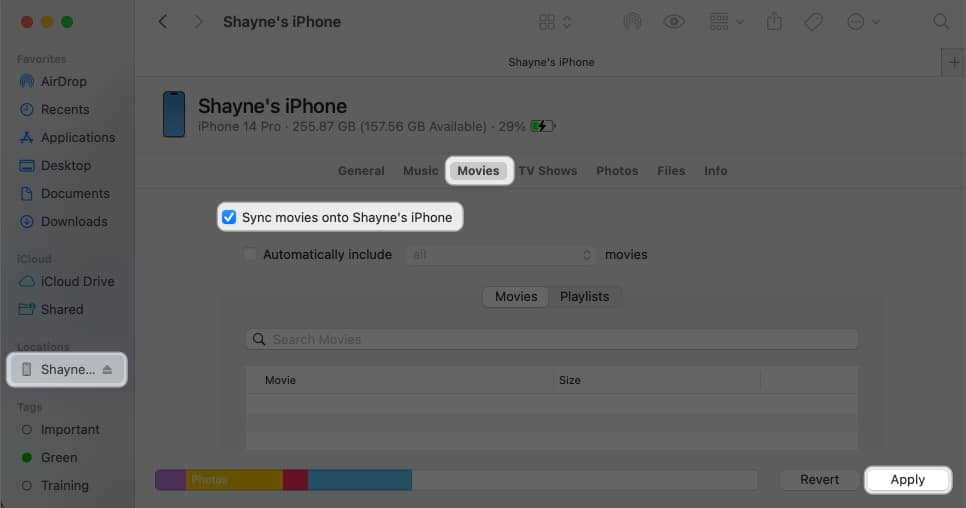The height and width of the screenshot is (508, 966).
Task: Select the Playlists segmented button
Action: pos(584,297)
